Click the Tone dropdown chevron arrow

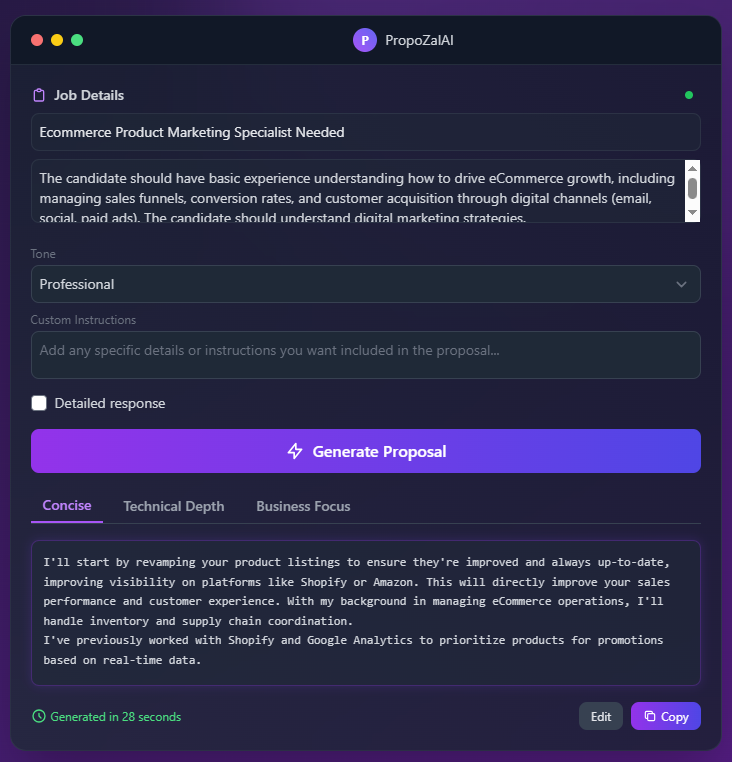681,284
